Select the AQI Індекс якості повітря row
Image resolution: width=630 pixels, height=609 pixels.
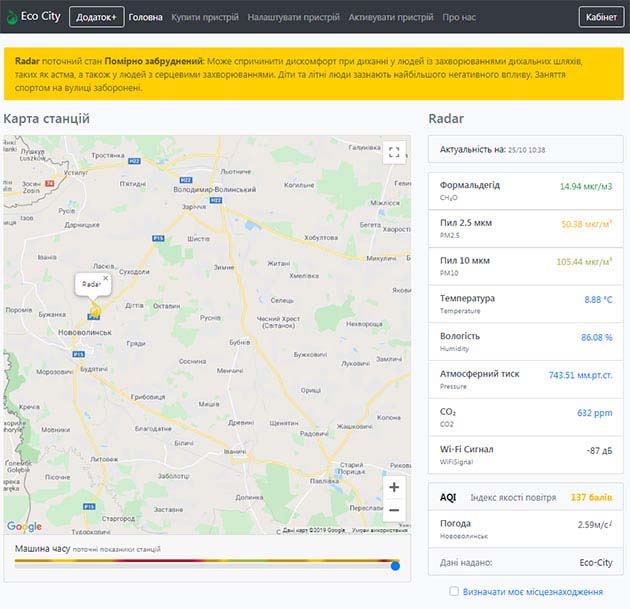coord(525,497)
